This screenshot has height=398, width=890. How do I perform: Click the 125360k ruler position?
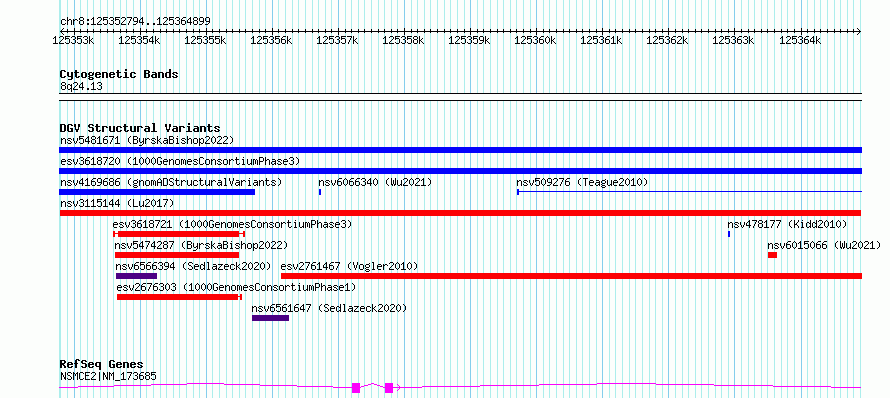(x=535, y=40)
